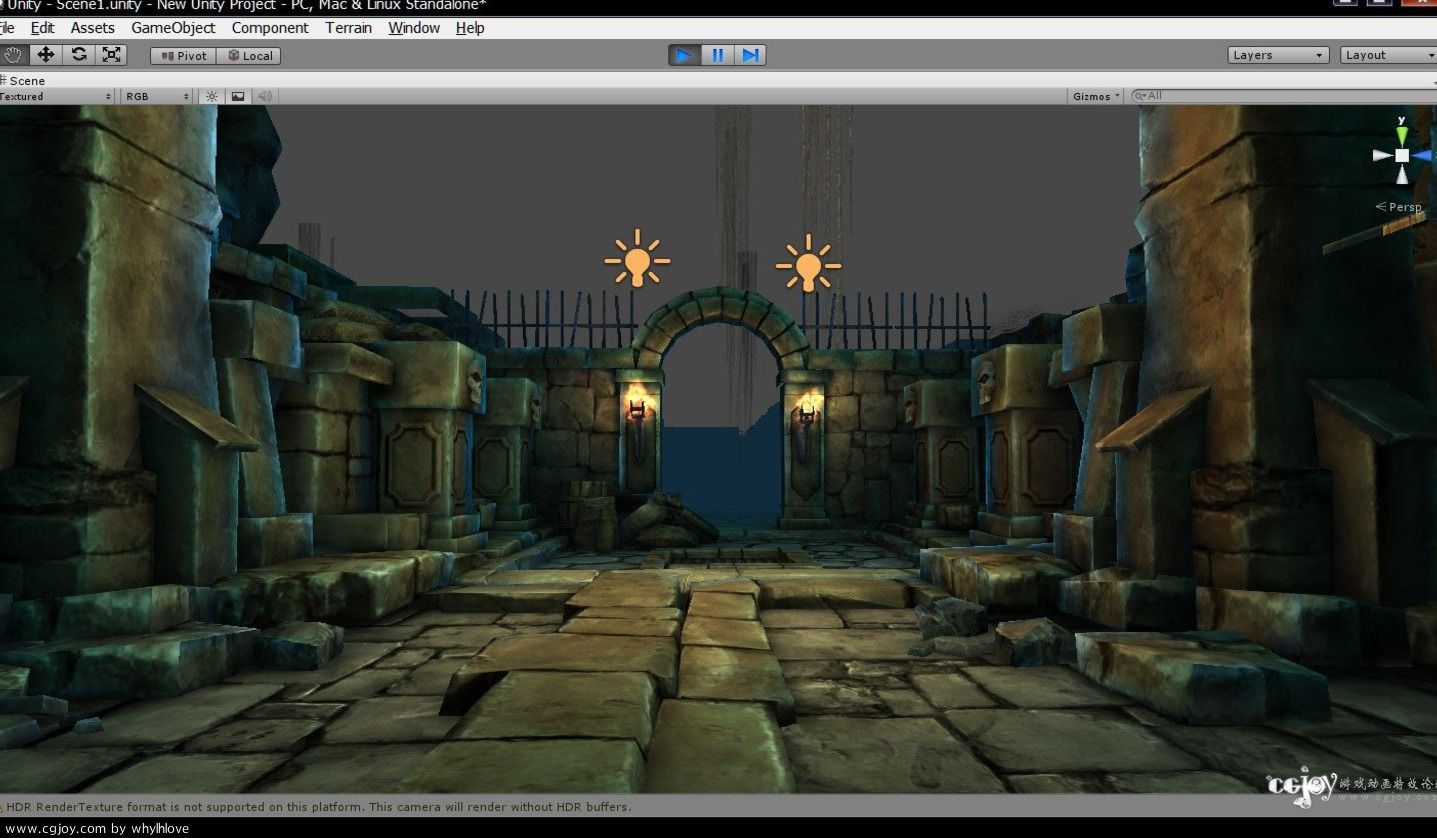The height and width of the screenshot is (838, 1437).
Task: Switch to the Scene tab
Action: pos(24,81)
